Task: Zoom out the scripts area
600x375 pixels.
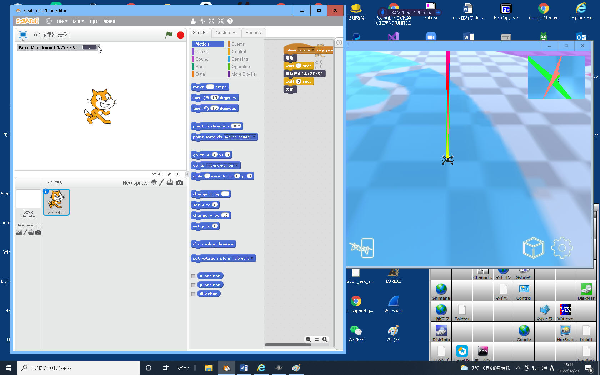Action: [x=308, y=339]
